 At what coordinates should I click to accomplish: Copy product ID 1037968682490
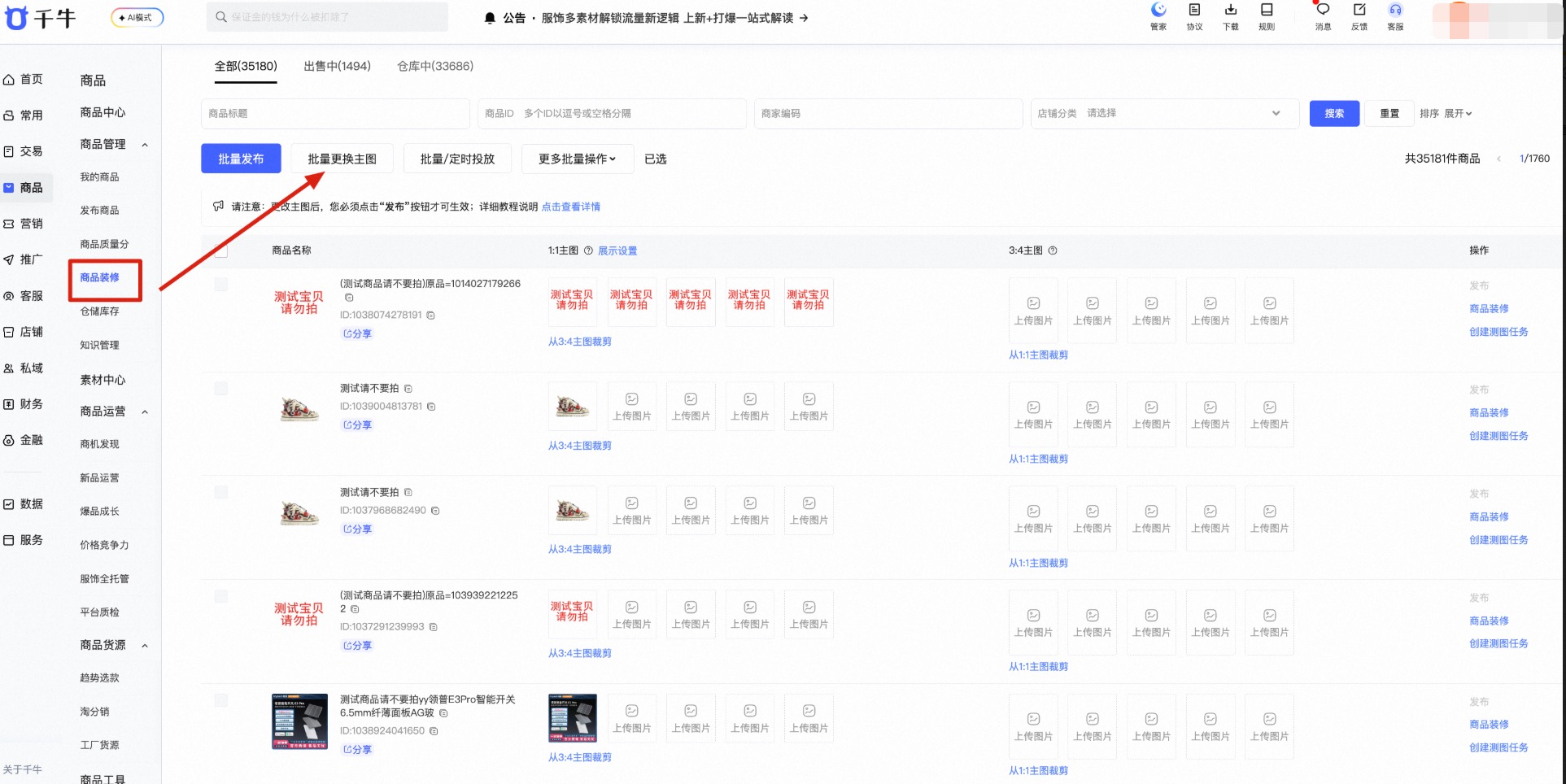pyautogui.click(x=435, y=511)
